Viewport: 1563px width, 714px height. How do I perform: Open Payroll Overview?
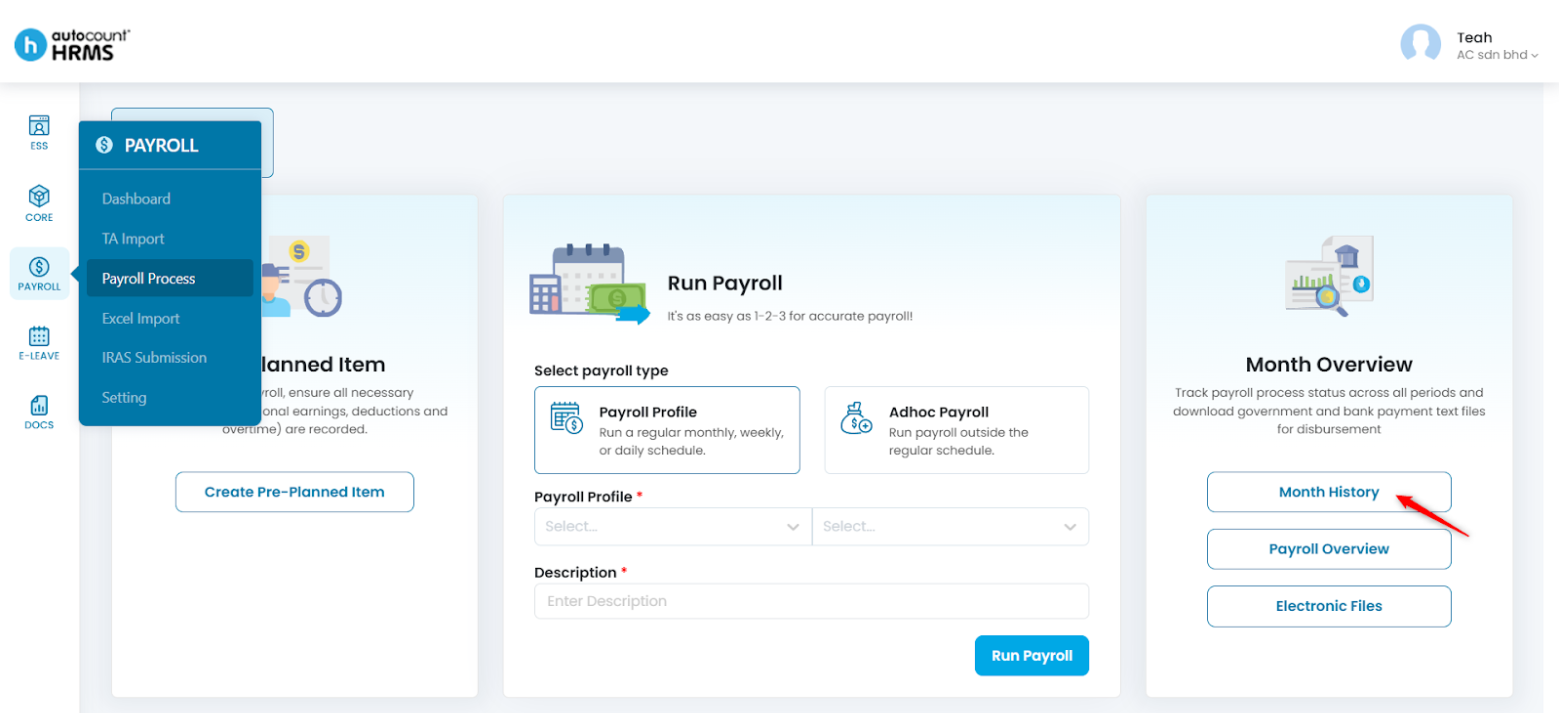click(x=1329, y=549)
